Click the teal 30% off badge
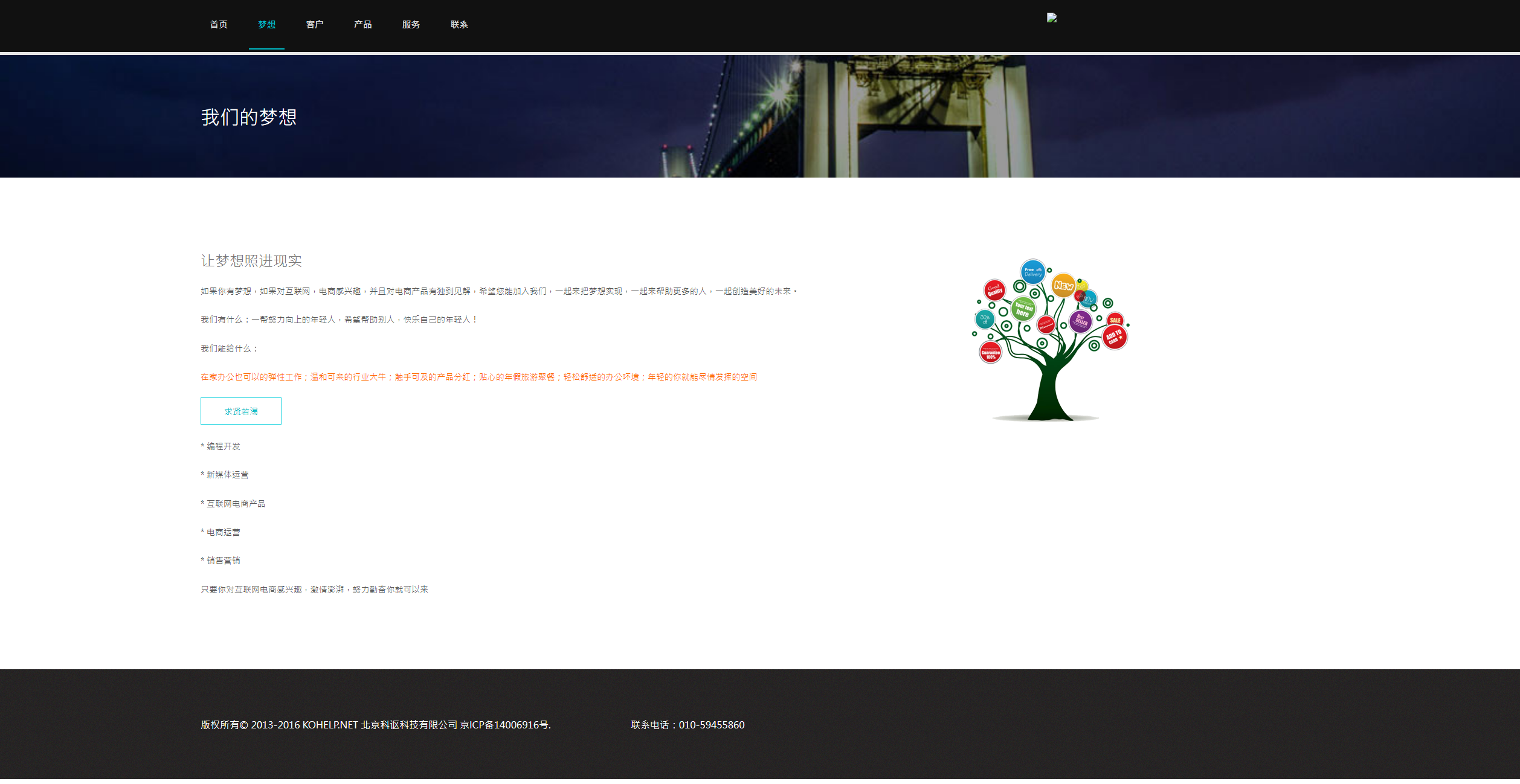 [985, 319]
